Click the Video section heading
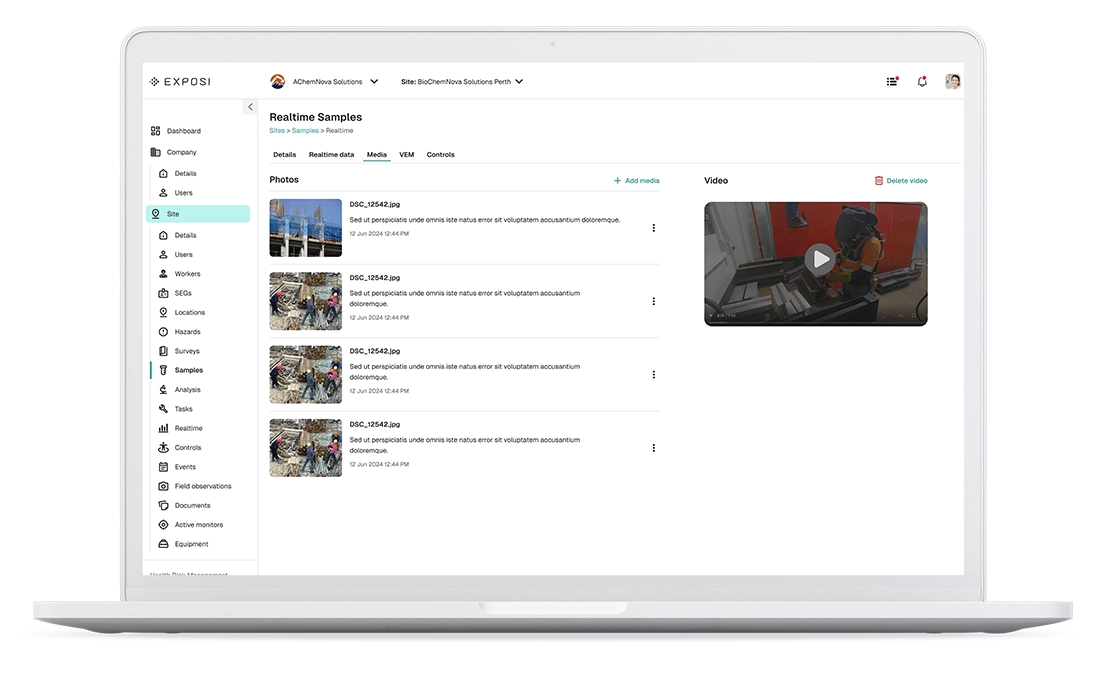1101x683 pixels. pos(716,181)
